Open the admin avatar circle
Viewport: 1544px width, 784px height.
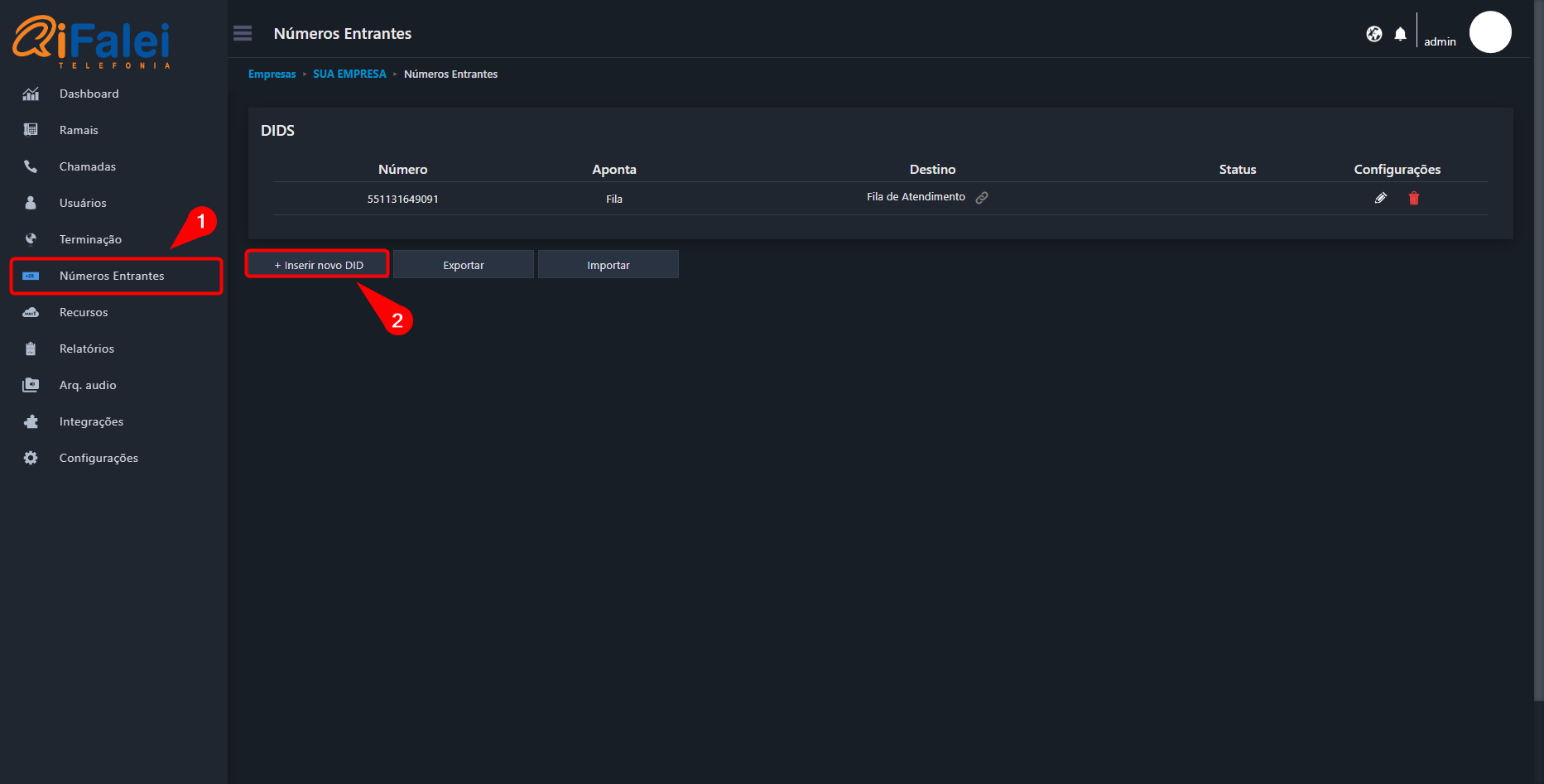(x=1490, y=32)
